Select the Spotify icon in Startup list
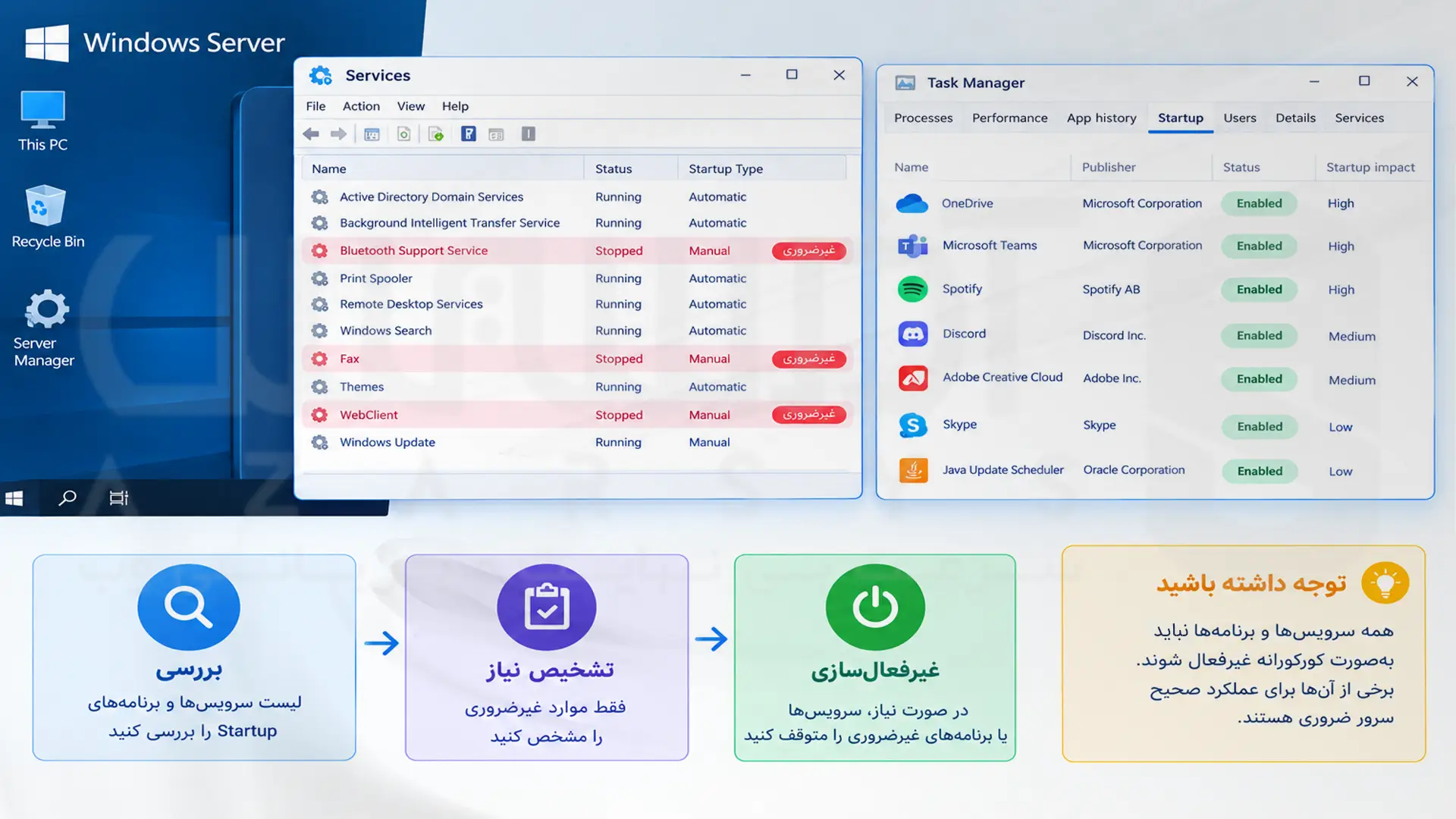The height and width of the screenshot is (819, 1456). click(913, 289)
